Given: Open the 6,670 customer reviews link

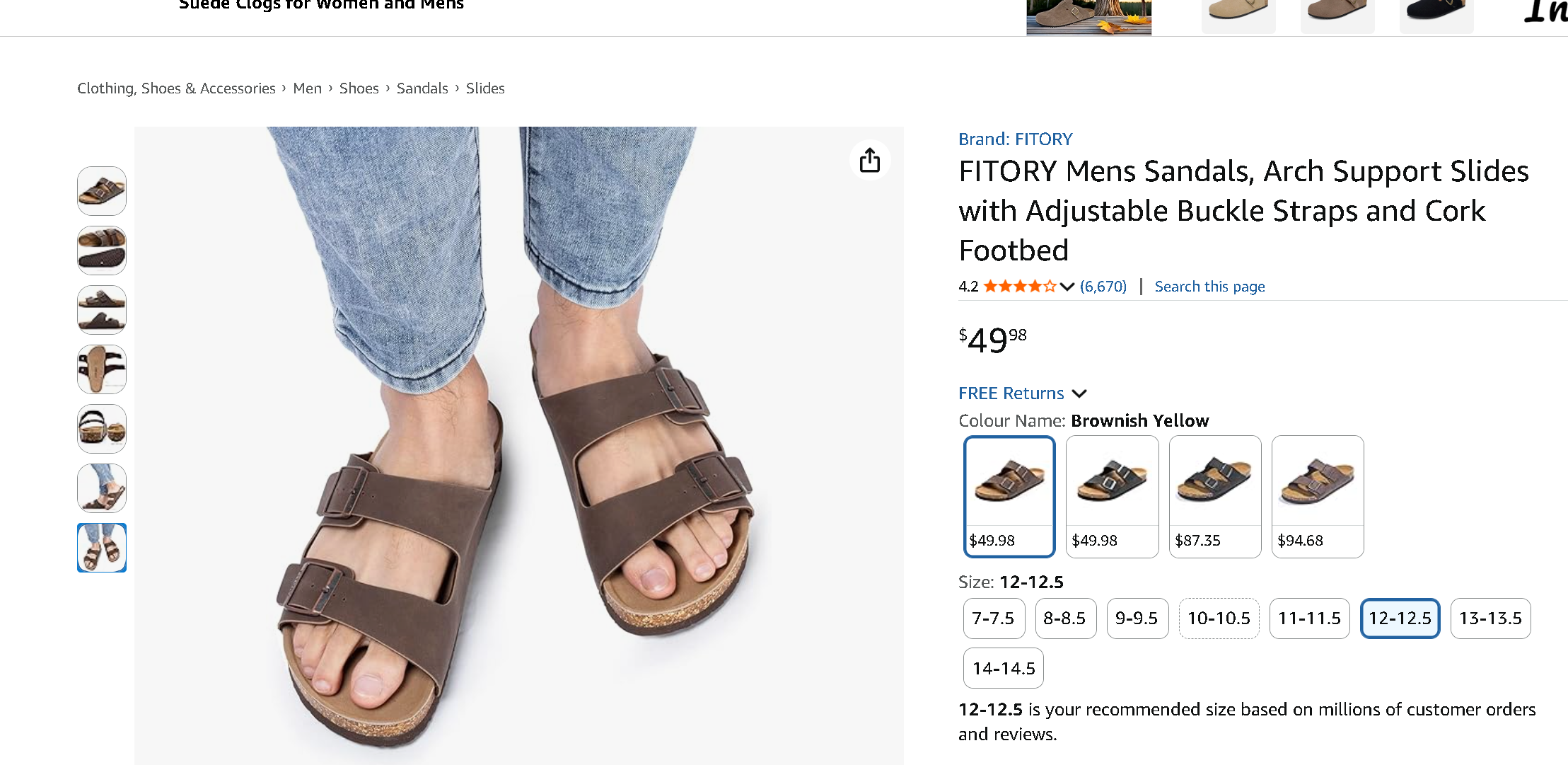Looking at the screenshot, I should tap(1103, 287).
